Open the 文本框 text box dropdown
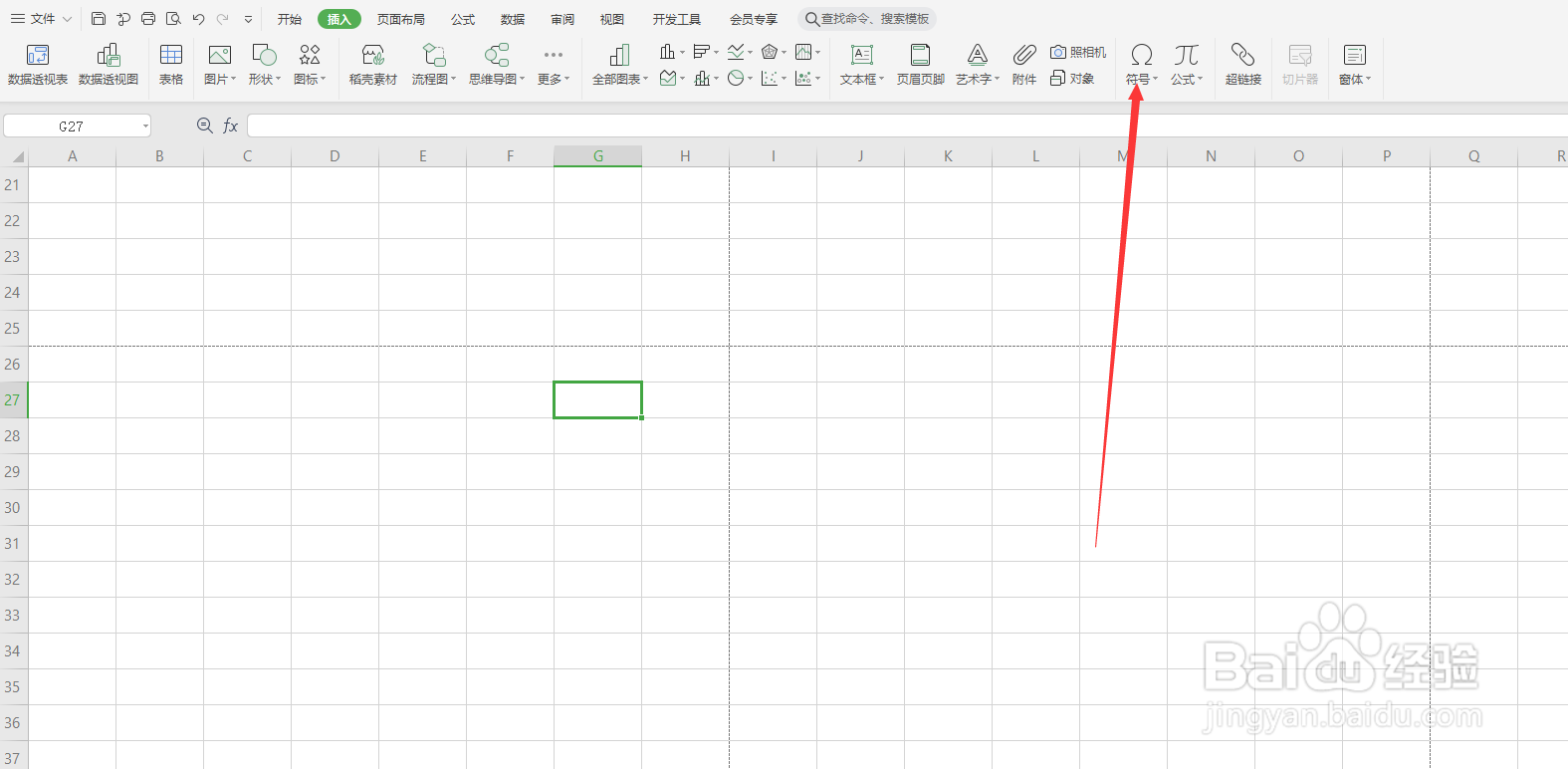Screen dimensions: 1568x769 click(862, 65)
